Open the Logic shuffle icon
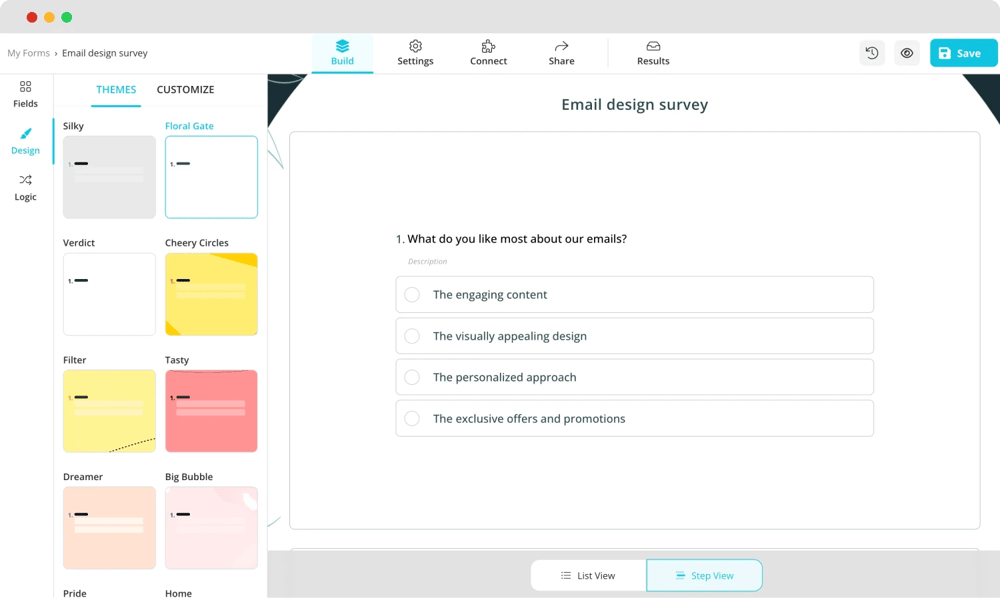 (25, 180)
